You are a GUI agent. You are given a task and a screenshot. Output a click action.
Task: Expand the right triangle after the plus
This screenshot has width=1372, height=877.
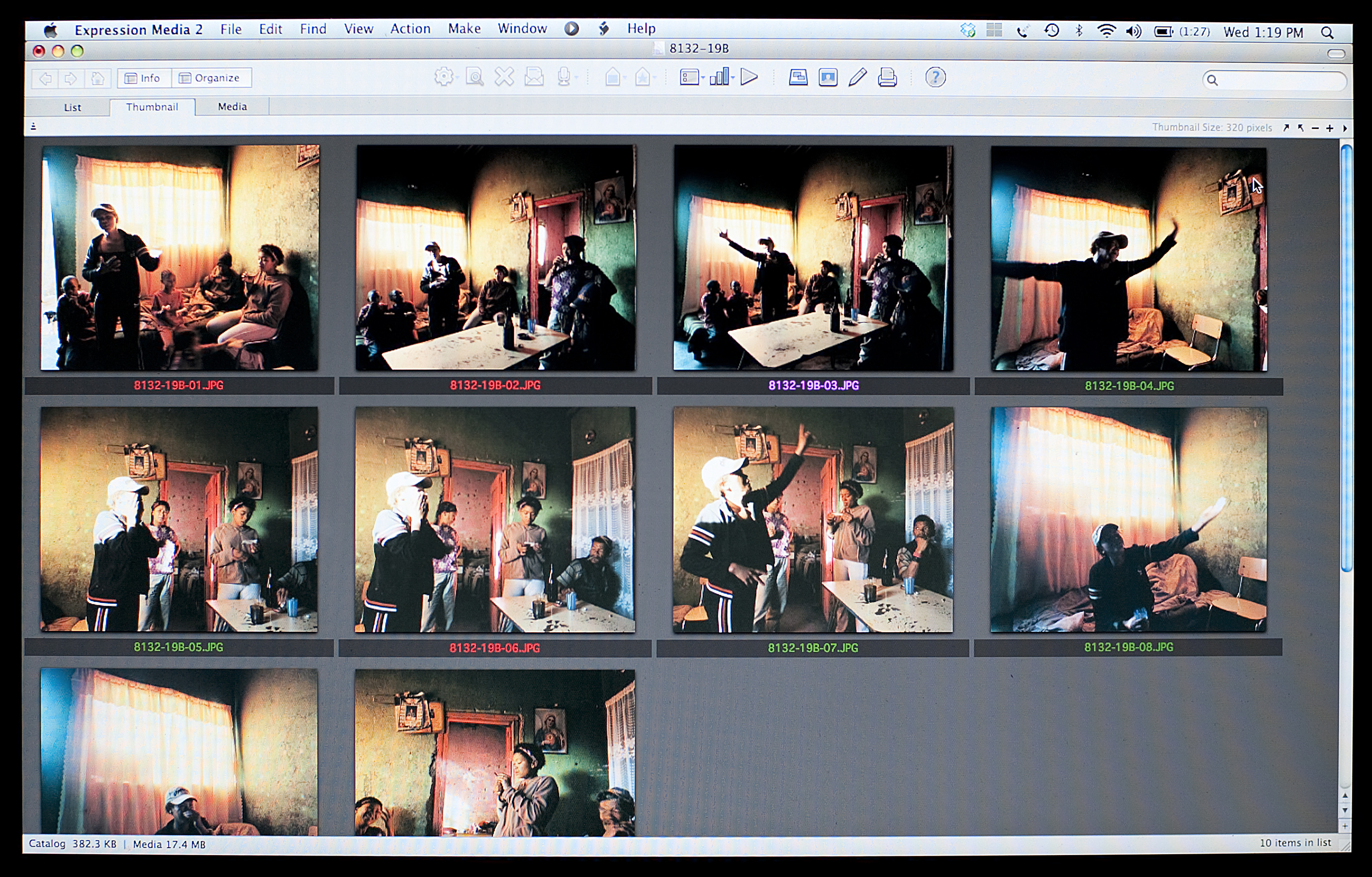tap(1345, 129)
